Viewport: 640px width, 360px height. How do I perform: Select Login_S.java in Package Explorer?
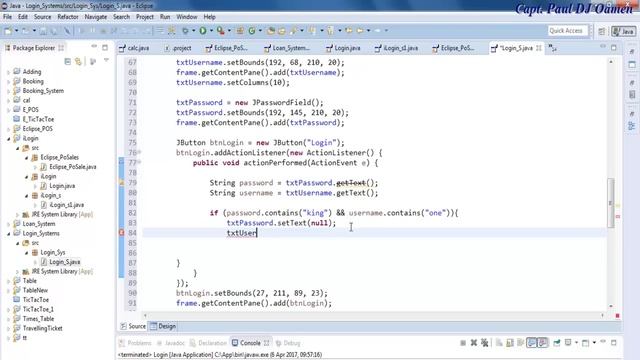pos(64,262)
